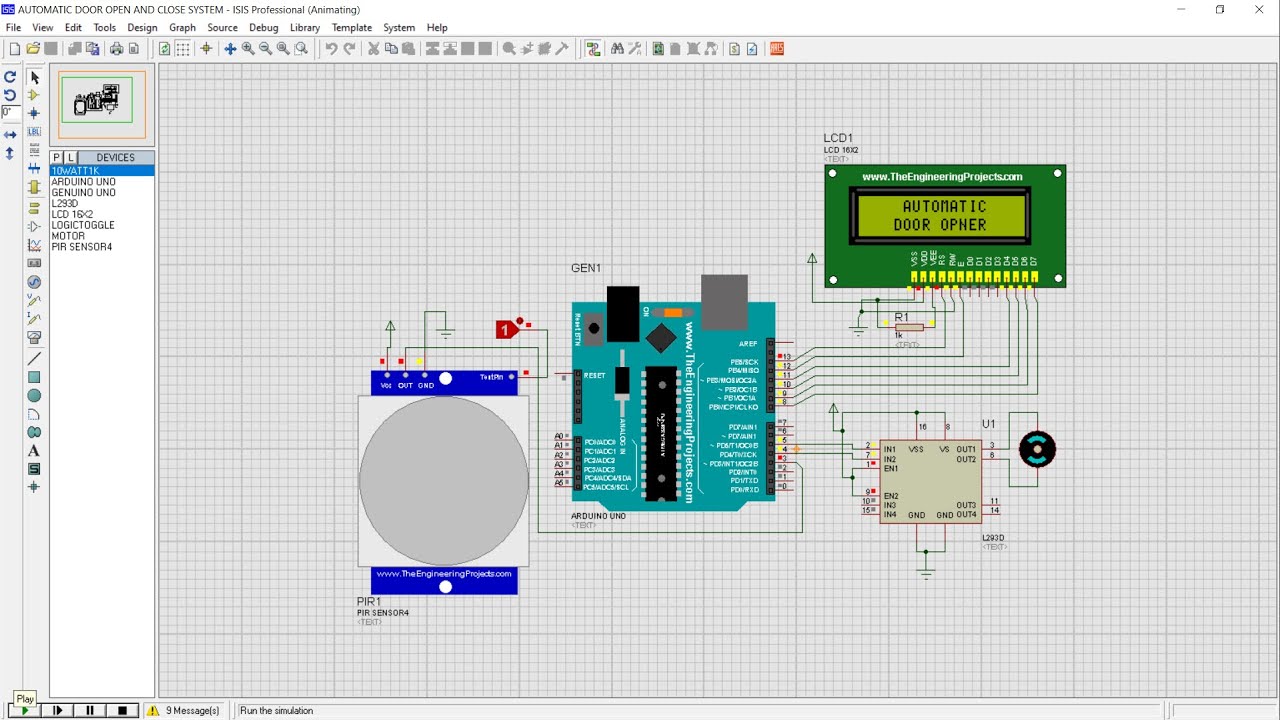The height and width of the screenshot is (720, 1280).
Task: Click the Search and Tag binoculars icon
Action: 617,48
